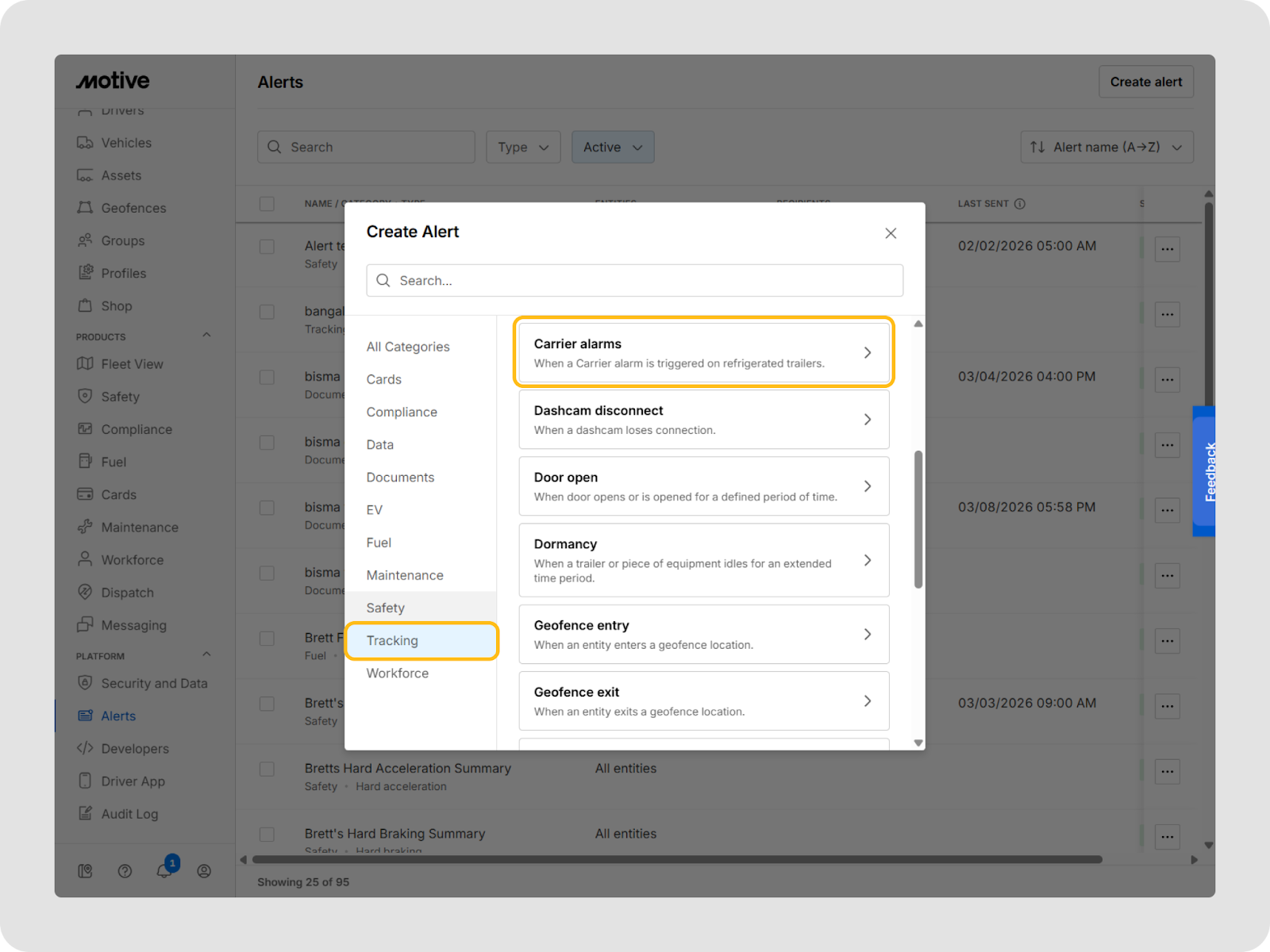Open Fleet View map icon
This screenshot has height=952, width=1270.
[85, 364]
